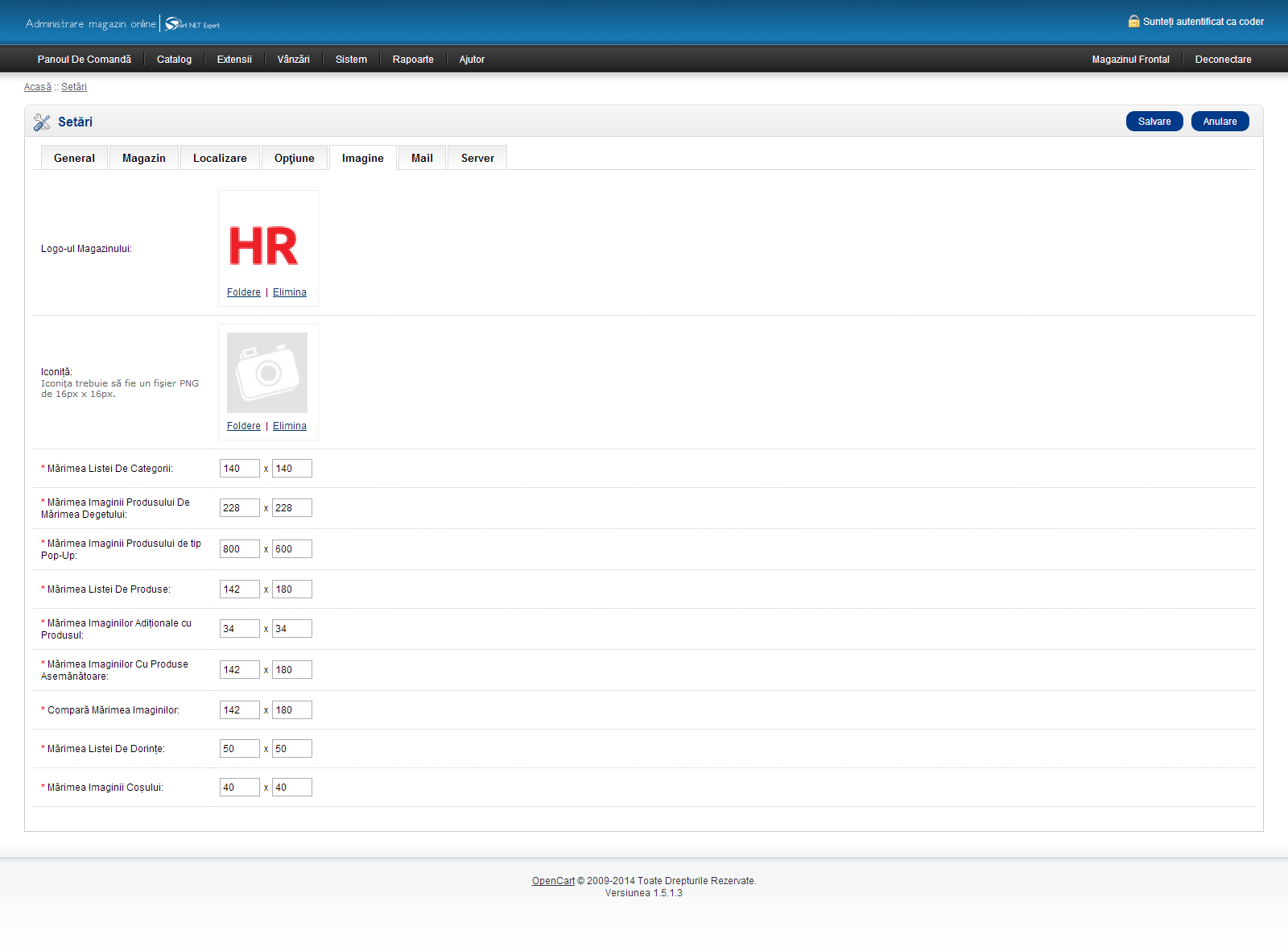Click the HR store logo thumbnail

[x=264, y=246]
